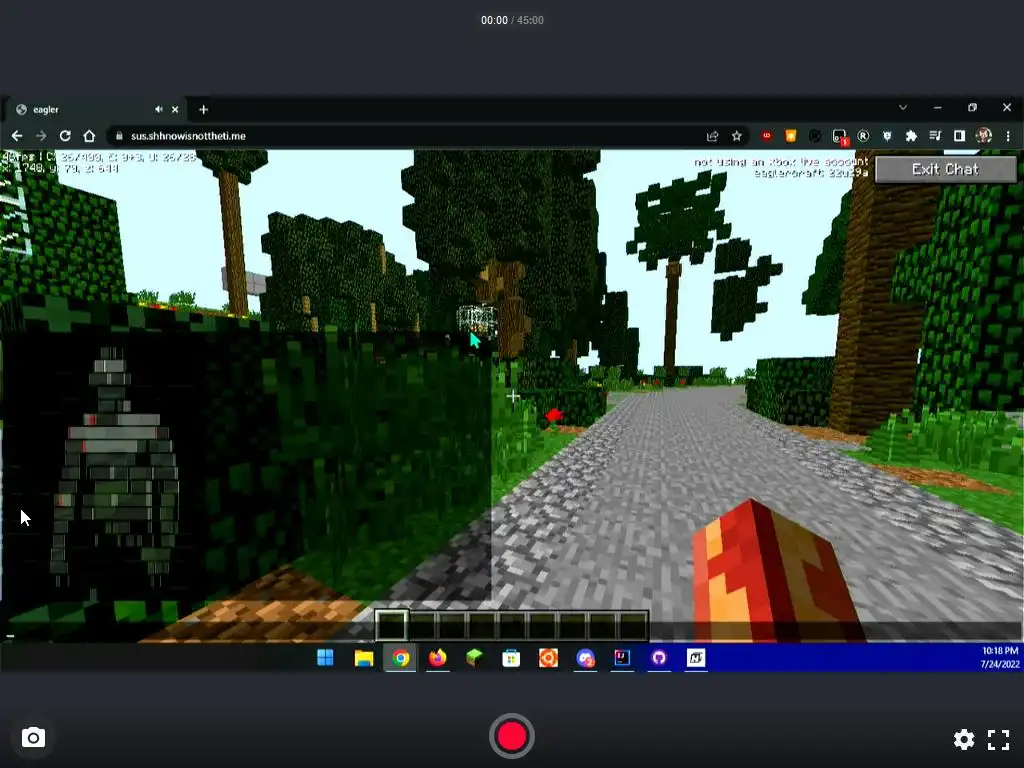Open the circled R extension icon

863,136
